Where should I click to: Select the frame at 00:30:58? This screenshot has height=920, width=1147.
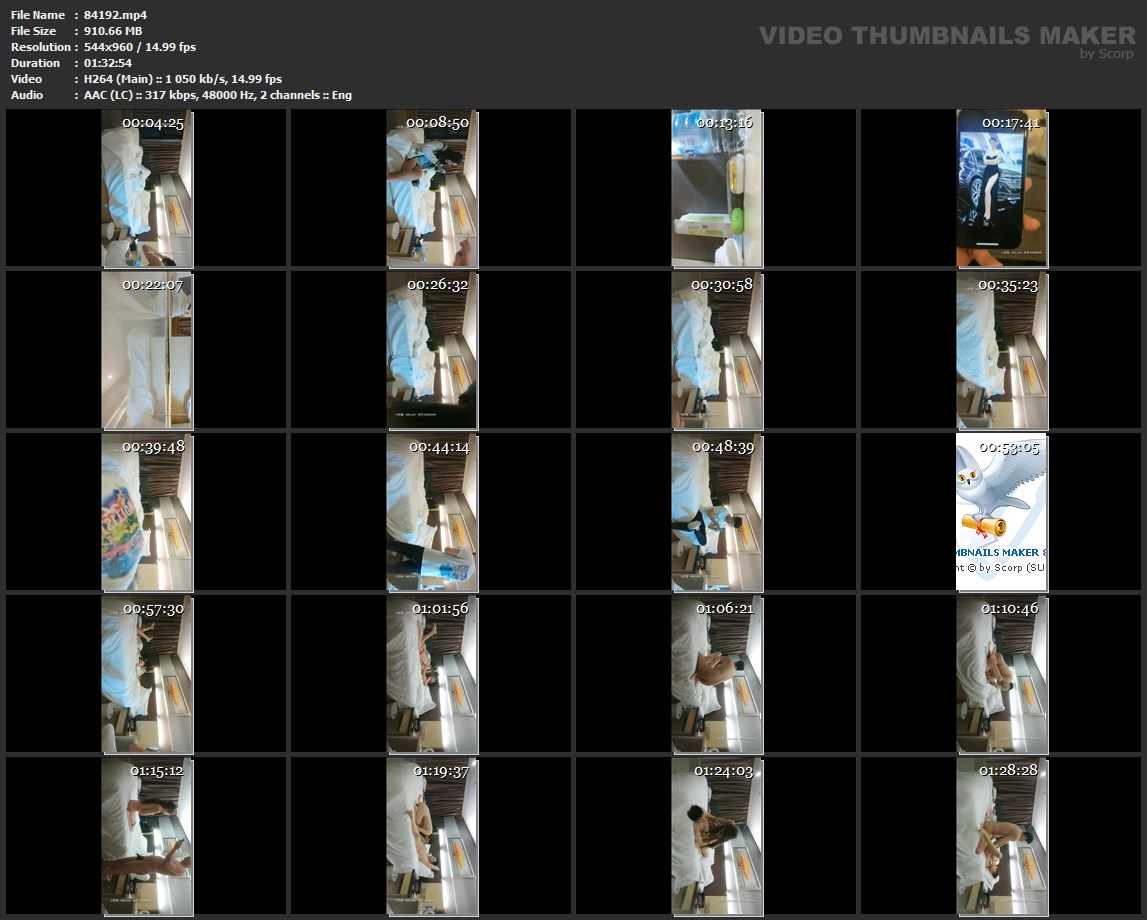click(x=716, y=351)
